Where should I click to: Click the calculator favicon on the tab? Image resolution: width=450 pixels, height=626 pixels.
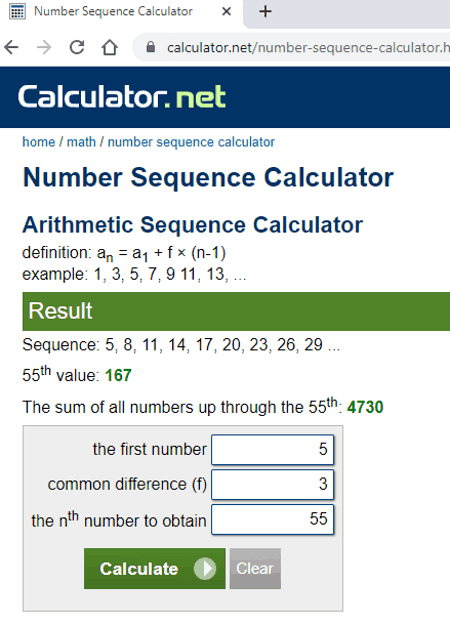[17, 12]
